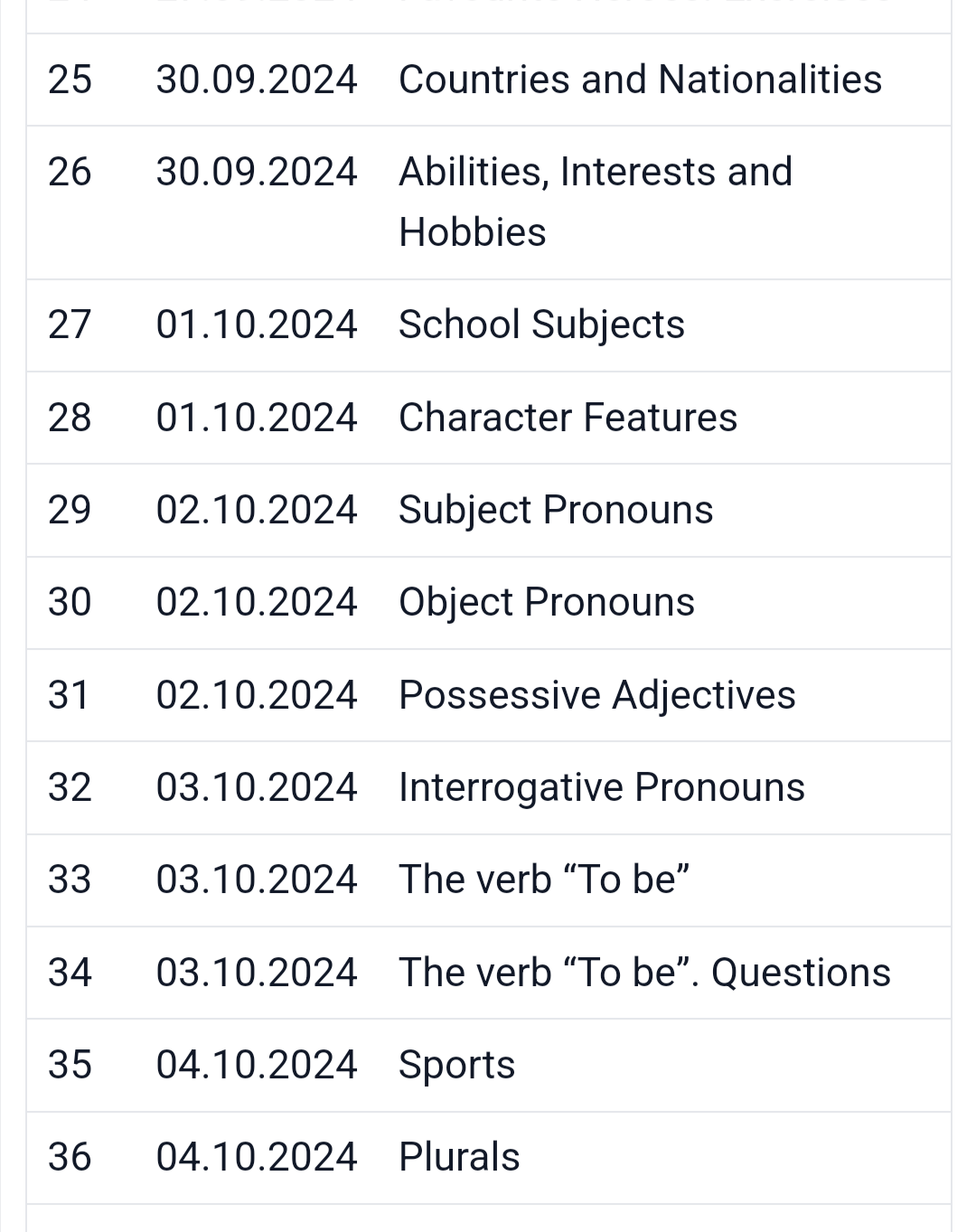
Task: Open the Abilities, Interests and Hobbies lesson
Action: [595, 202]
